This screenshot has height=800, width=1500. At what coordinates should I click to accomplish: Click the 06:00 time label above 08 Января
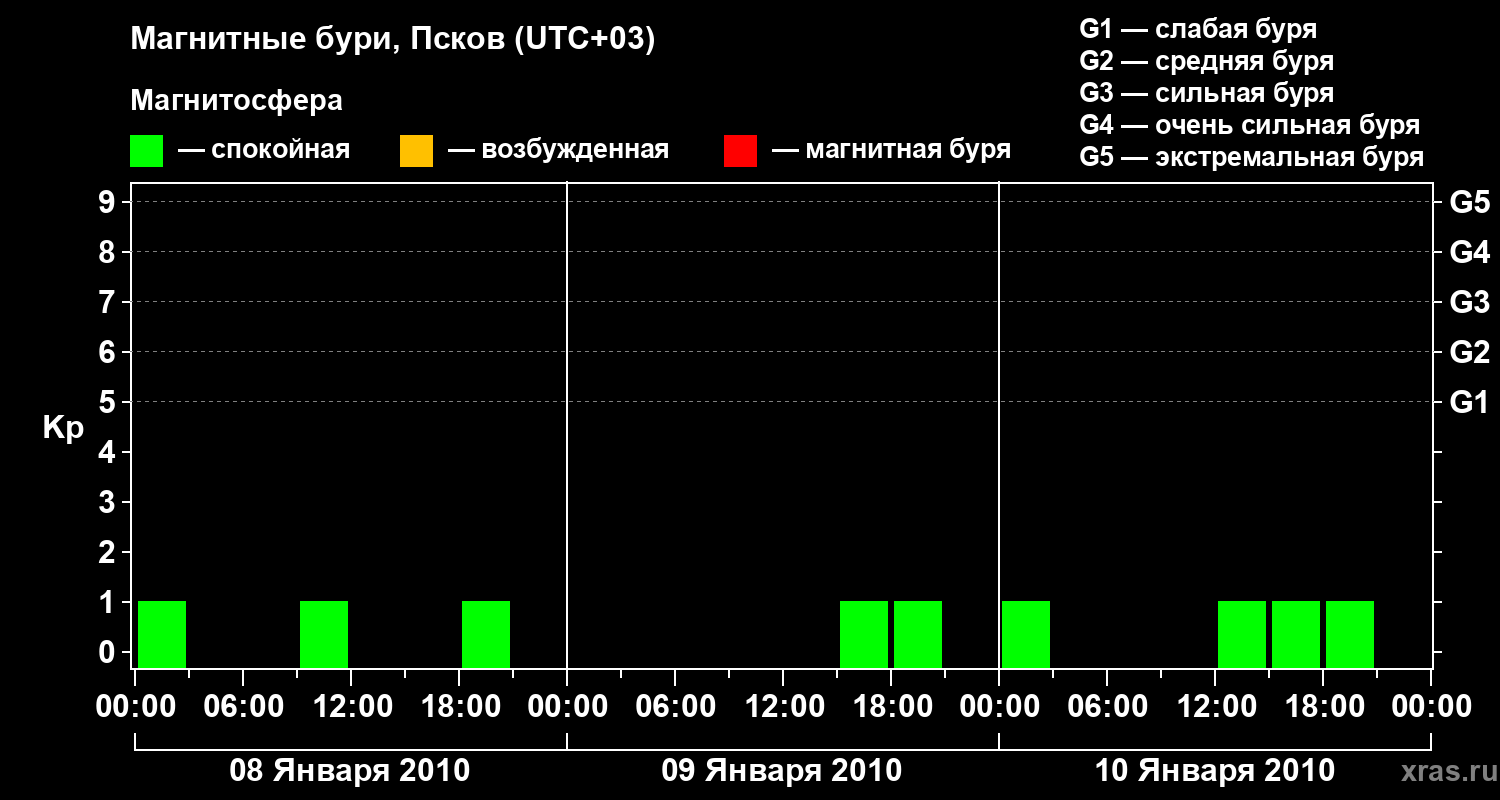pyautogui.click(x=243, y=707)
